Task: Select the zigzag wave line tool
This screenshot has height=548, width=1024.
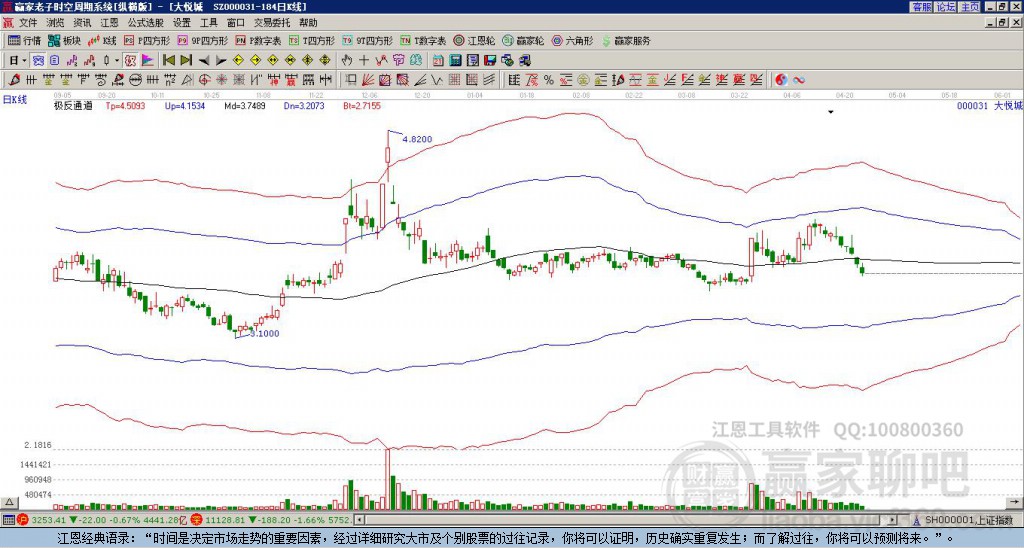Action: [437, 80]
